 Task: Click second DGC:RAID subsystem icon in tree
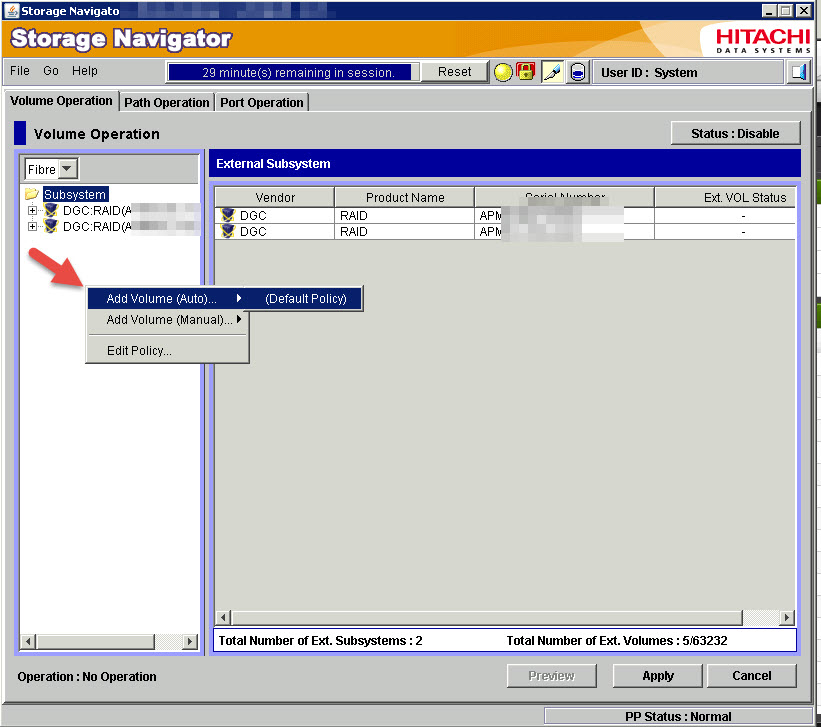[x=51, y=226]
